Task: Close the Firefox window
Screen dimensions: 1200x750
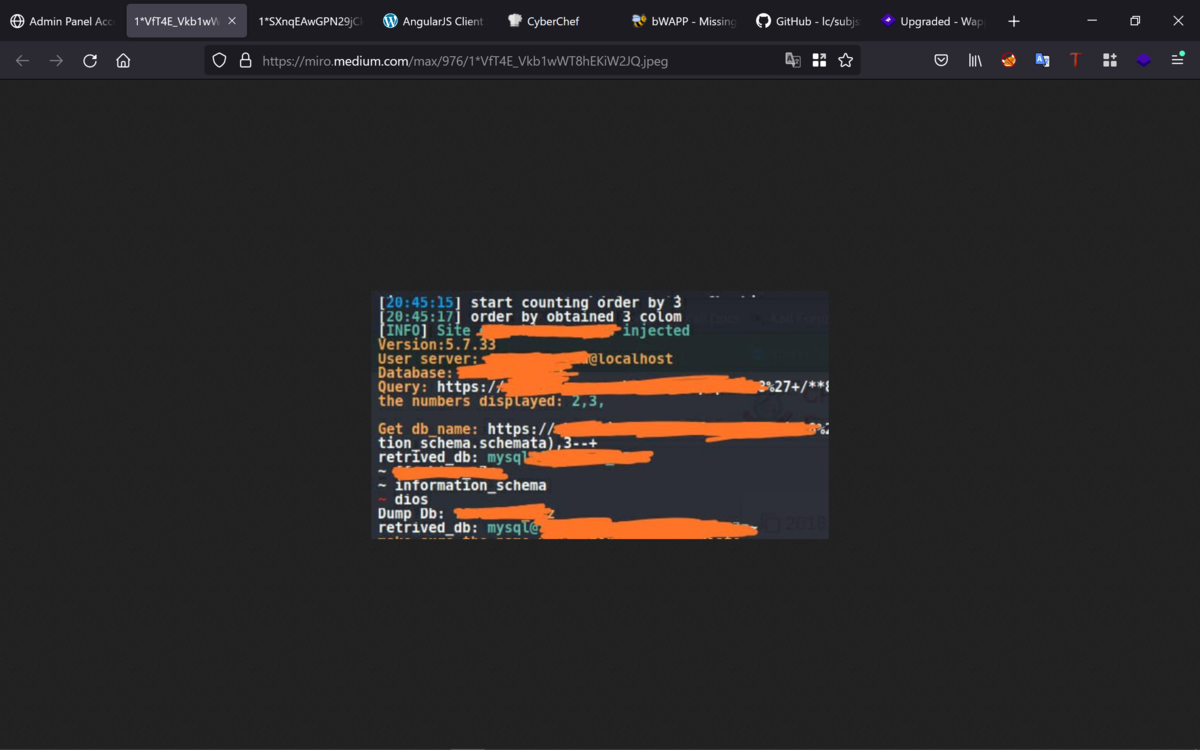Action: point(1178,21)
